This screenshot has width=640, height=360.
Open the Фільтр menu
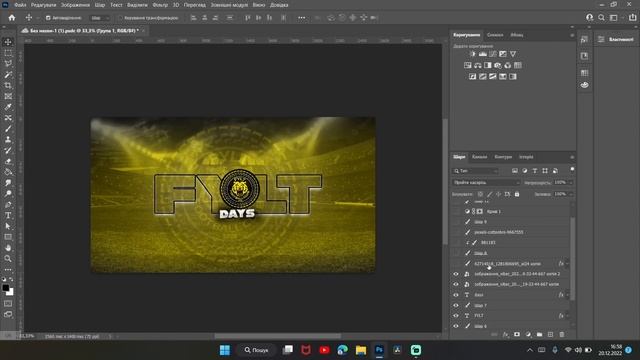[160, 5]
